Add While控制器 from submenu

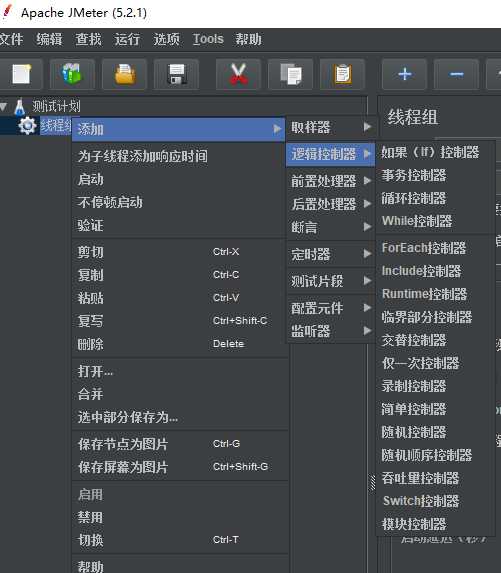435,221
